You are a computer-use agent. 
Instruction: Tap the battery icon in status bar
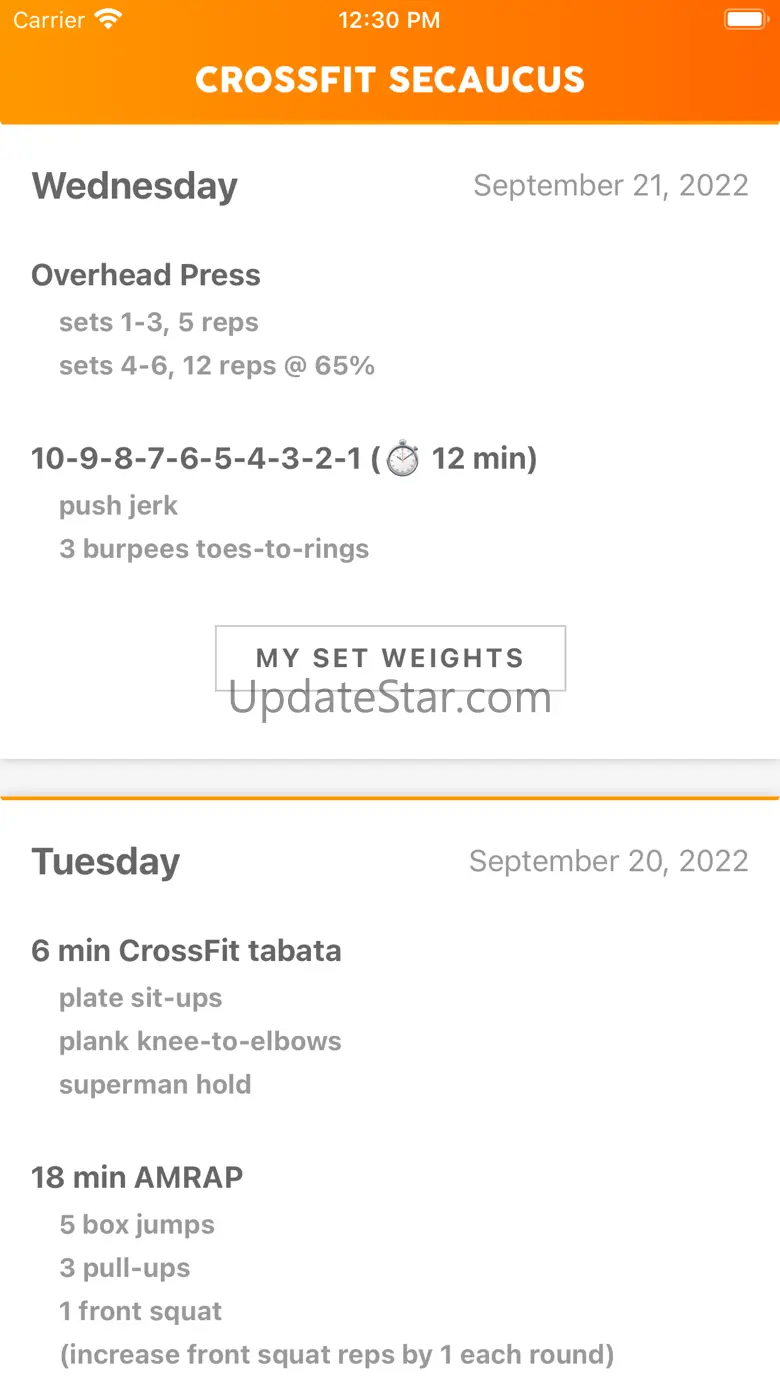[x=744, y=20]
